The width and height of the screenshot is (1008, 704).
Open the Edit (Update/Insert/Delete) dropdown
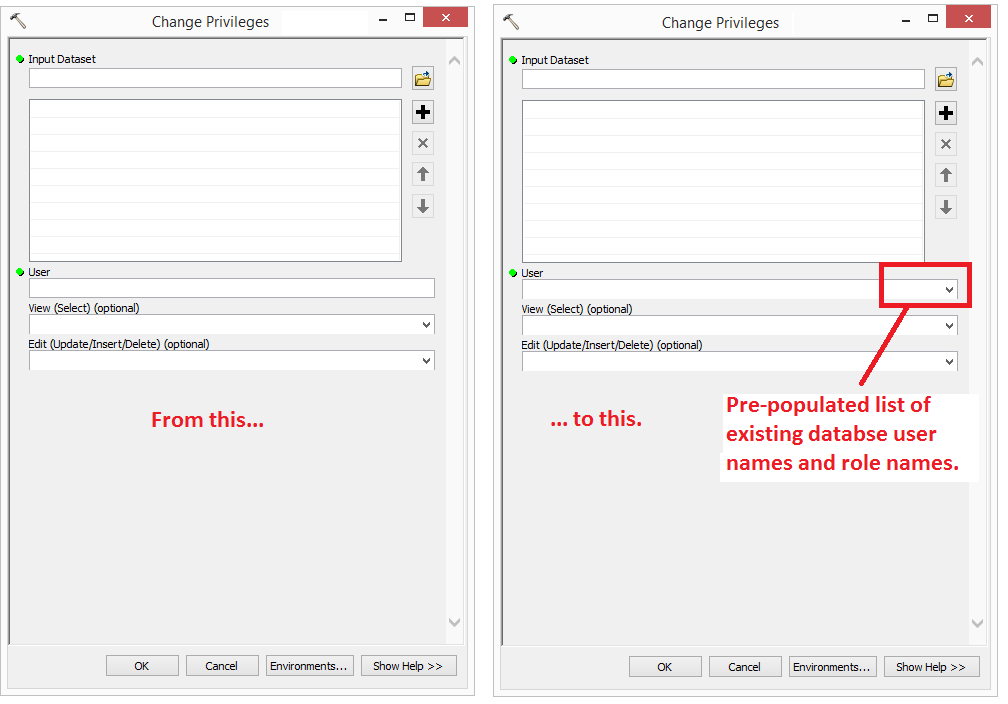(x=426, y=360)
